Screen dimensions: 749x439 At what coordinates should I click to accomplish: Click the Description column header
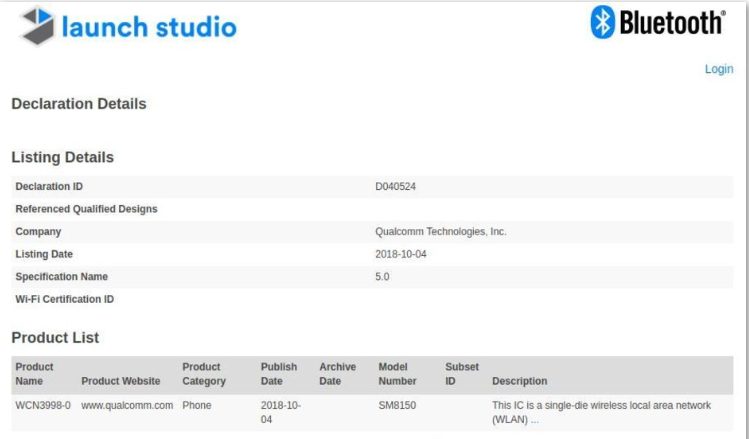519,381
